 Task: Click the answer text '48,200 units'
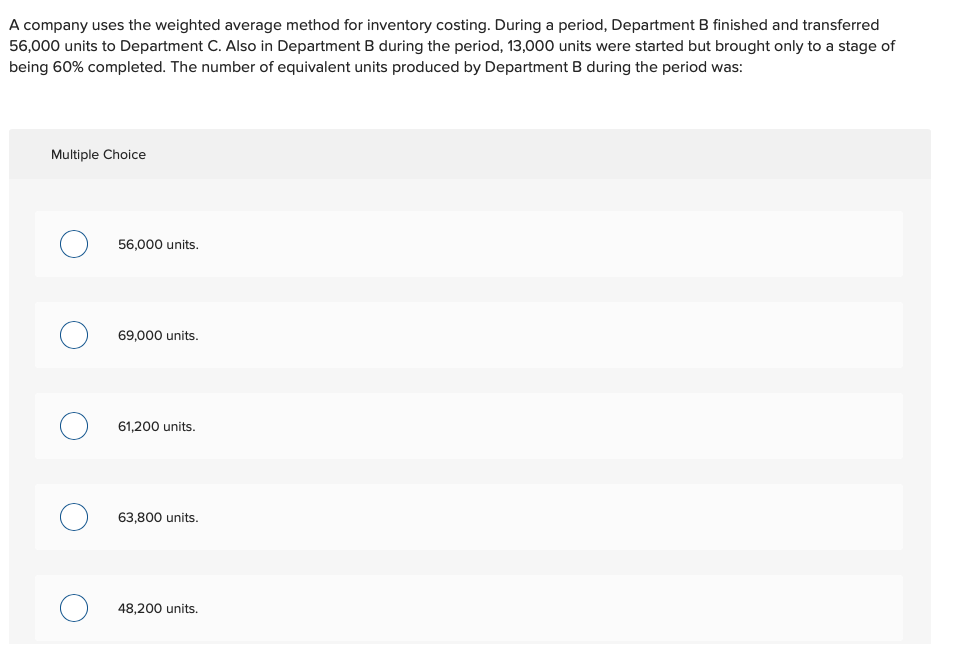coord(158,608)
